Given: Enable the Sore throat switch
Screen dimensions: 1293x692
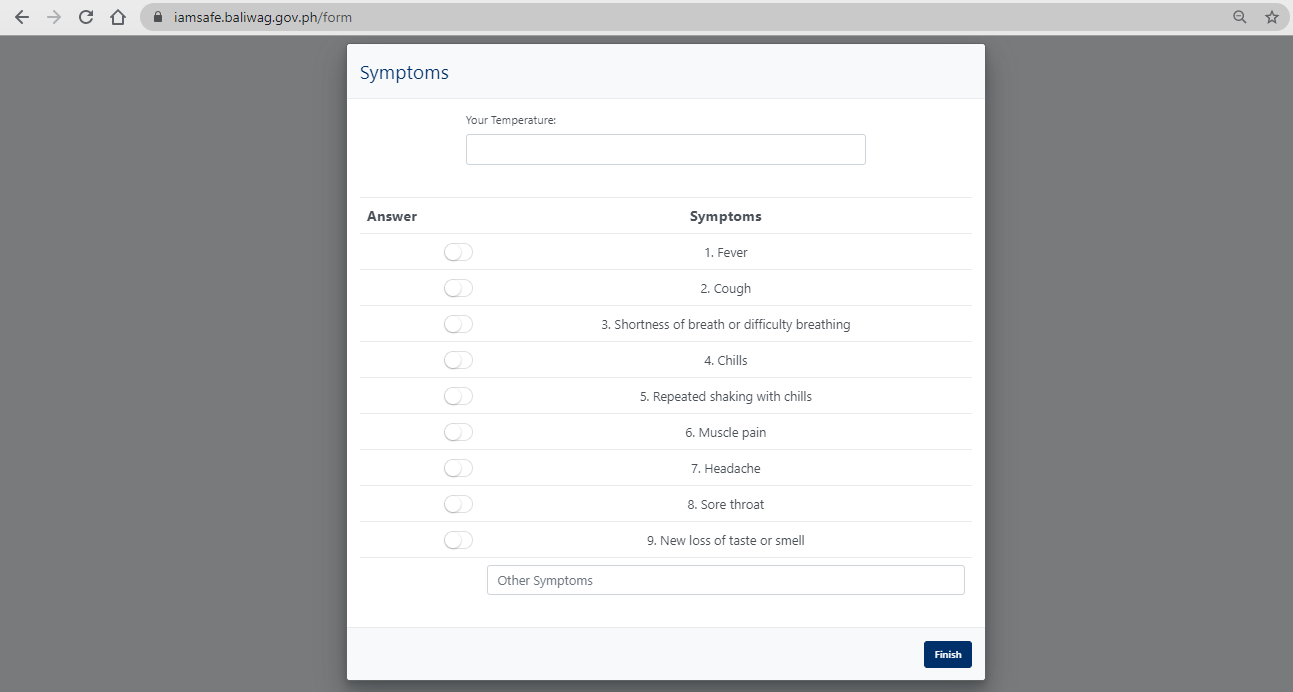Looking at the screenshot, I should coord(458,504).
